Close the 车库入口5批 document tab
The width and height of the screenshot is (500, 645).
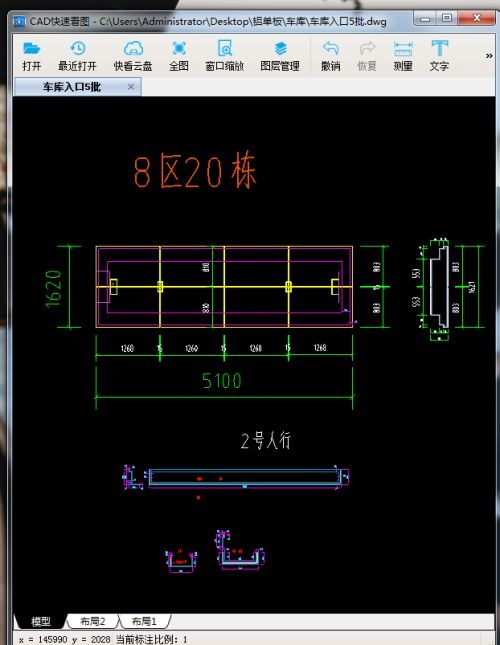pyautogui.click(x=131, y=87)
